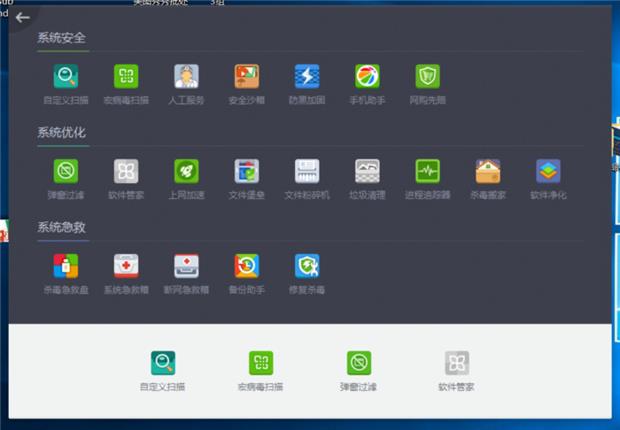620x430 pixels.
Task: Open the 防黑加固 tool
Action: tap(307, 77)
